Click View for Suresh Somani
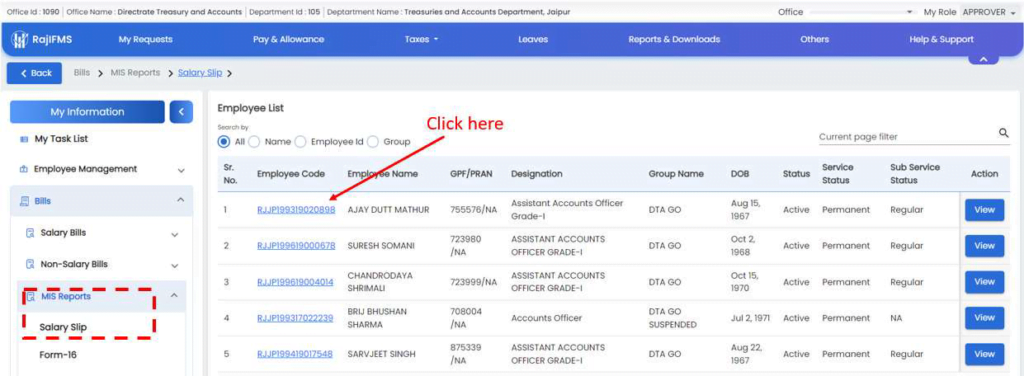 [984, 246]
